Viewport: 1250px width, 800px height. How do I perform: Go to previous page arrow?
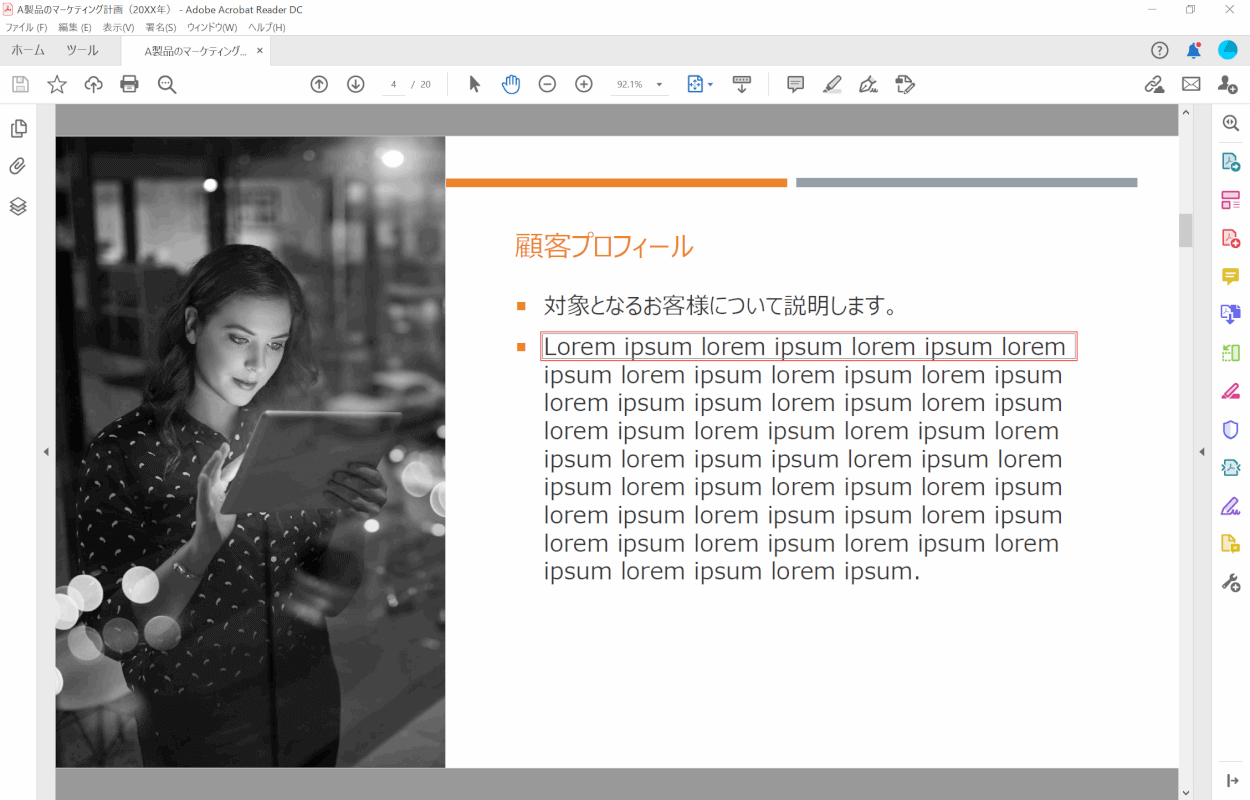pos(319,85)
